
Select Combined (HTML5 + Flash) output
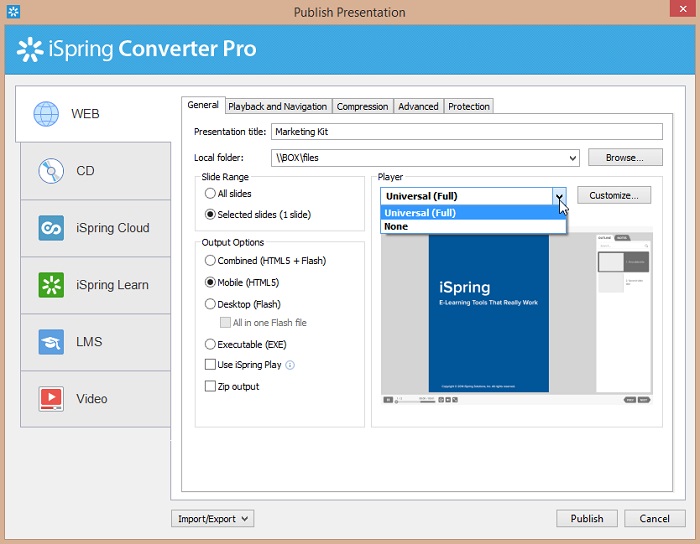click(x=210, y=261)
